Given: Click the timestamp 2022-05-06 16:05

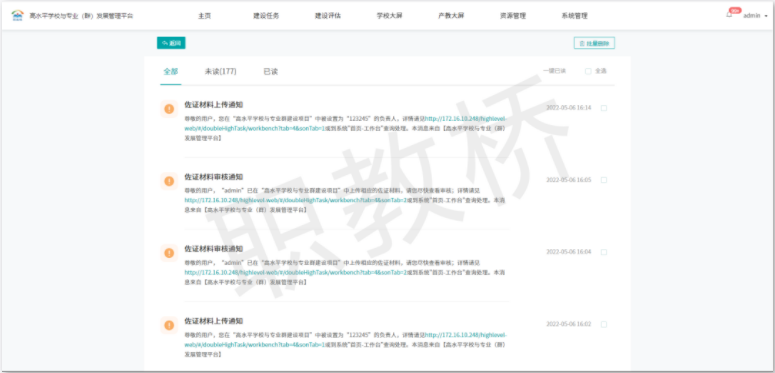Looking at the screenshot, I should pyautogui.click(x=568, y=180).
